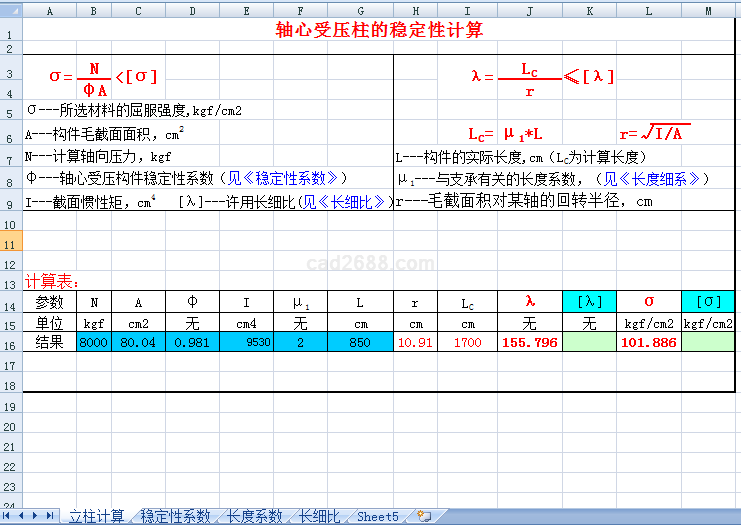Select the L value cell containing 850
Image resolution: width=741 pixels, height=526 pixels.
(360, 342)
